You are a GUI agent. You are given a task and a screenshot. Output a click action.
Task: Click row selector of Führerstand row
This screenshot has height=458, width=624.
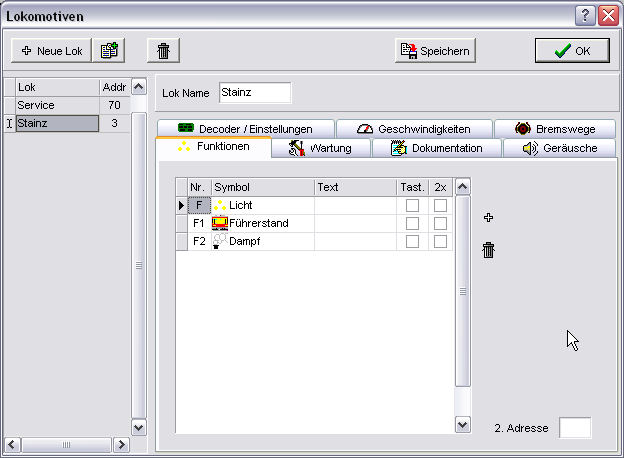[x=181, y=223]
